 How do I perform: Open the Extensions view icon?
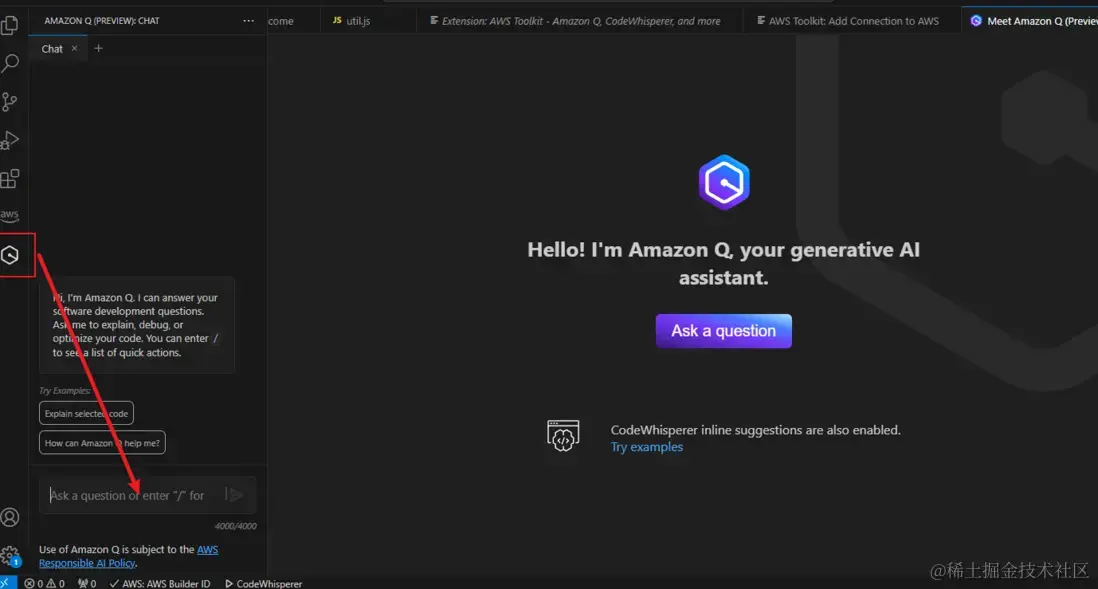[10, 179]
